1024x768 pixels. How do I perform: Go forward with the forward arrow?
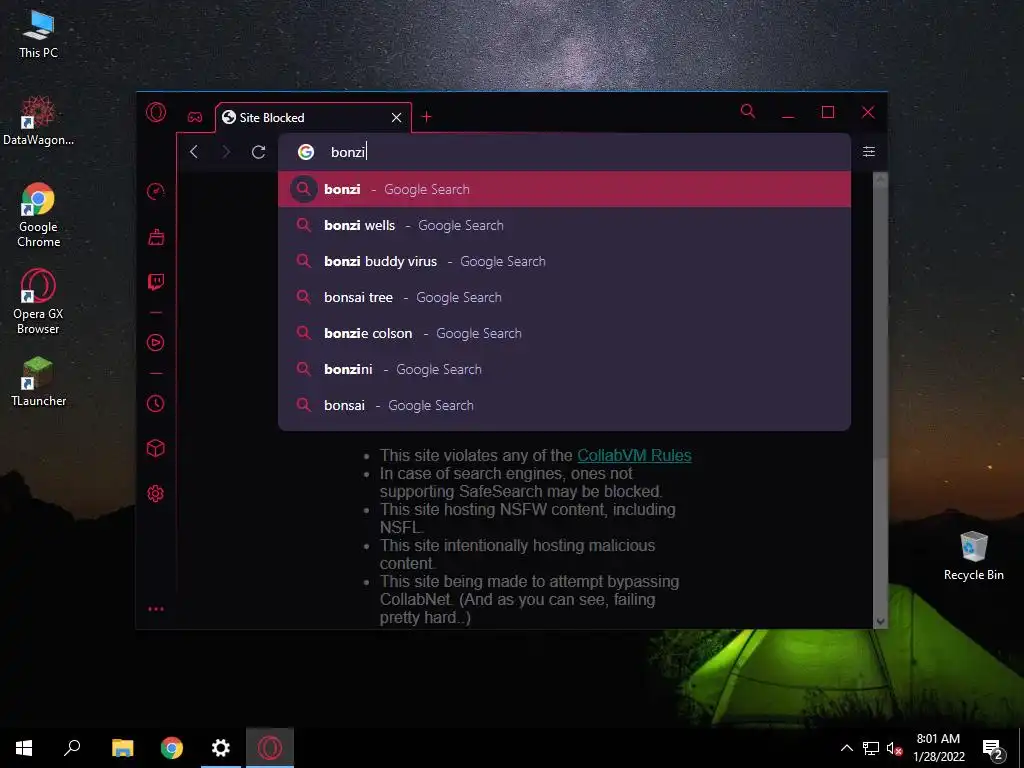click(226, 152)
